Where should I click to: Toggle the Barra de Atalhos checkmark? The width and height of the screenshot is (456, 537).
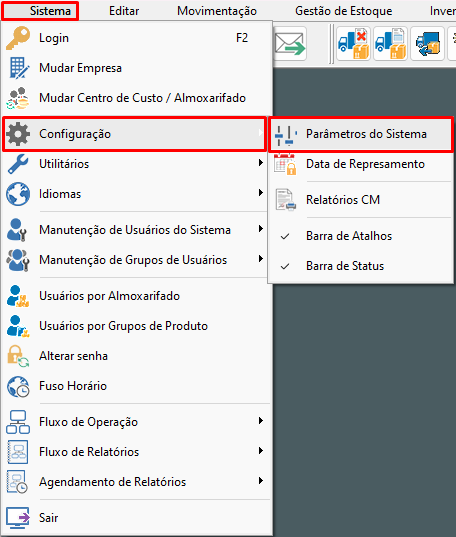click(x=285, y=236)
